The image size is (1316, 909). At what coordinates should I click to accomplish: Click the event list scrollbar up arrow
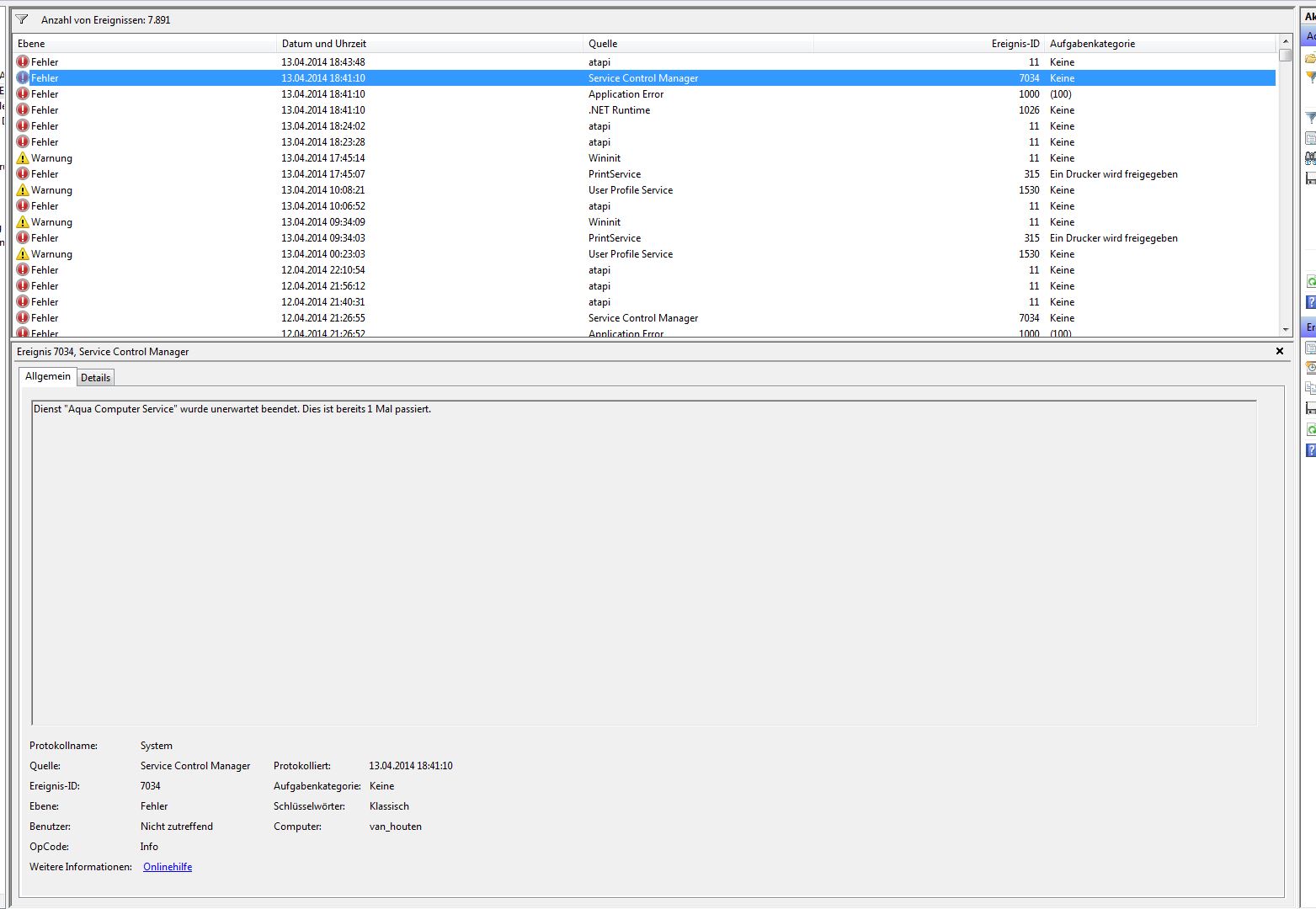(x=1285, y=41)
